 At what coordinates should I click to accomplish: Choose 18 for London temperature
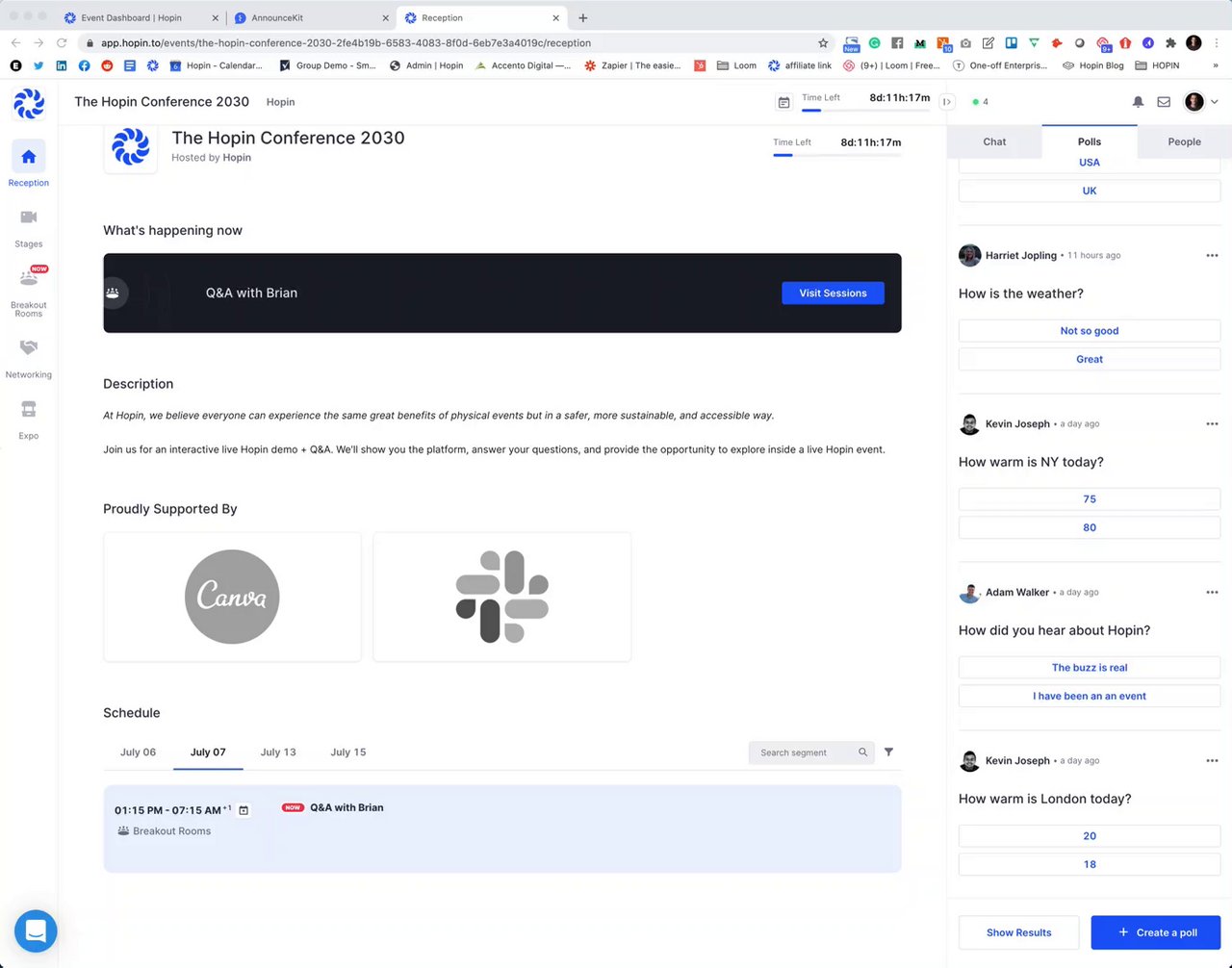[x=1090, y=864]
